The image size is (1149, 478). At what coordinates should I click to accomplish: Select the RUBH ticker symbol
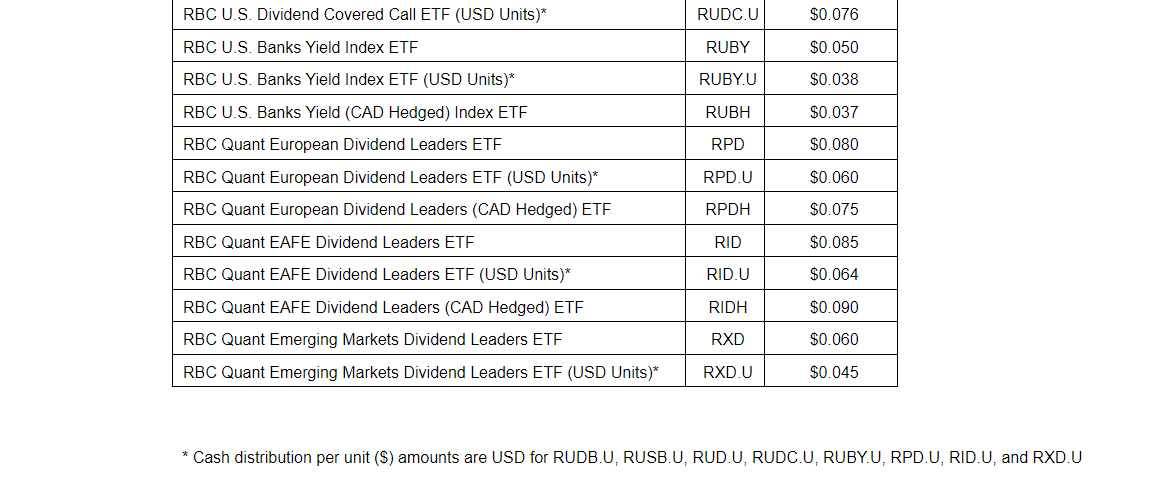click(727, 112)
